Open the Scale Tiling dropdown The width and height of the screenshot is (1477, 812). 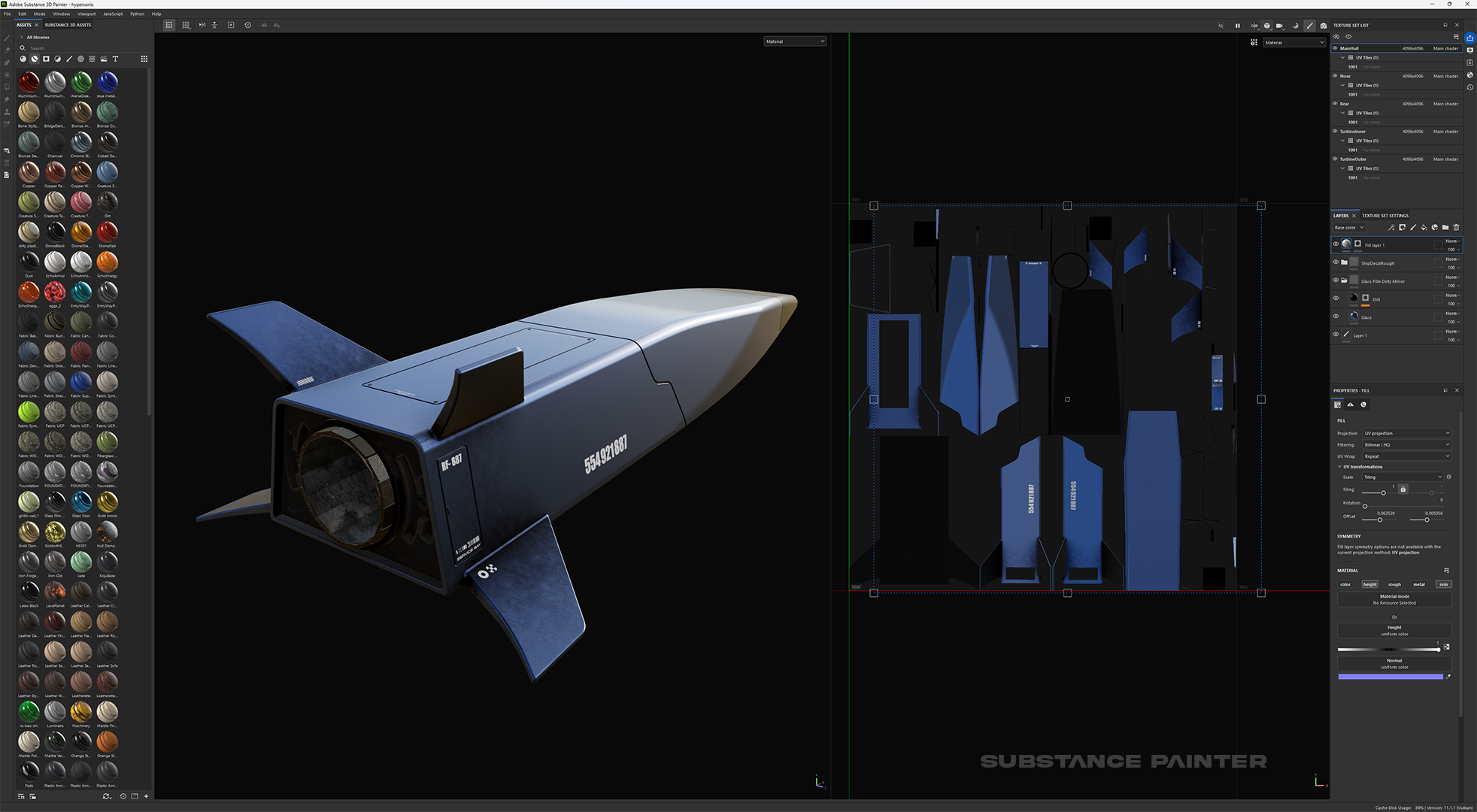[1403, 477]
